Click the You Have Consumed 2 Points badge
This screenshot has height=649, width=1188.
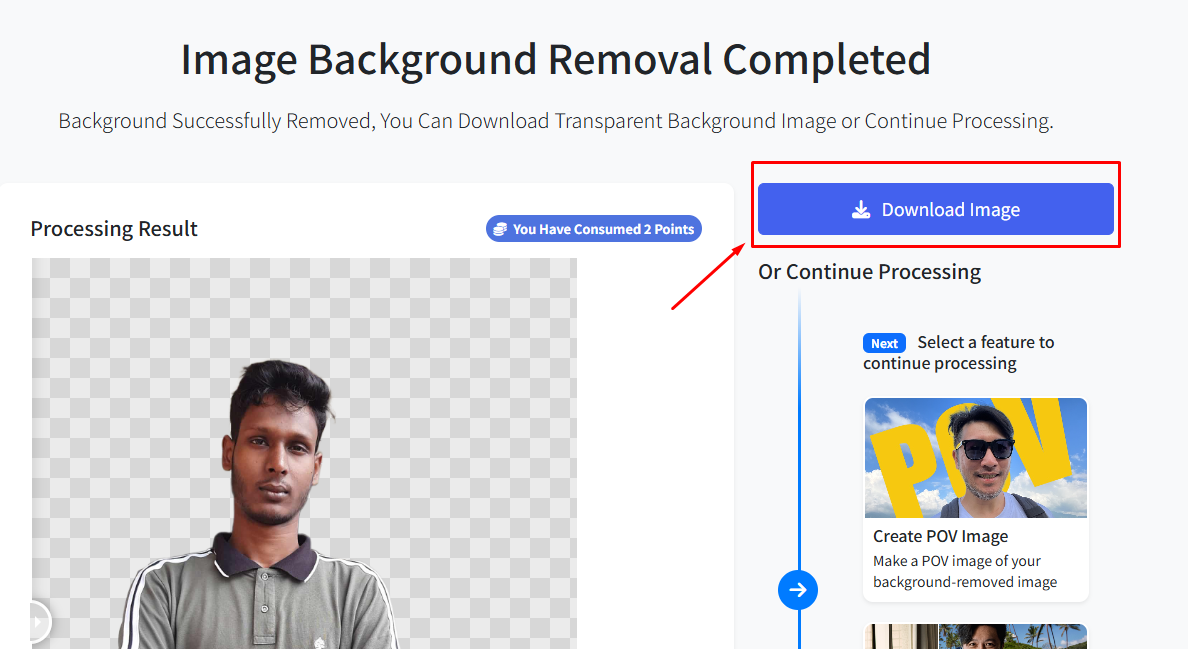coord(593,228)
